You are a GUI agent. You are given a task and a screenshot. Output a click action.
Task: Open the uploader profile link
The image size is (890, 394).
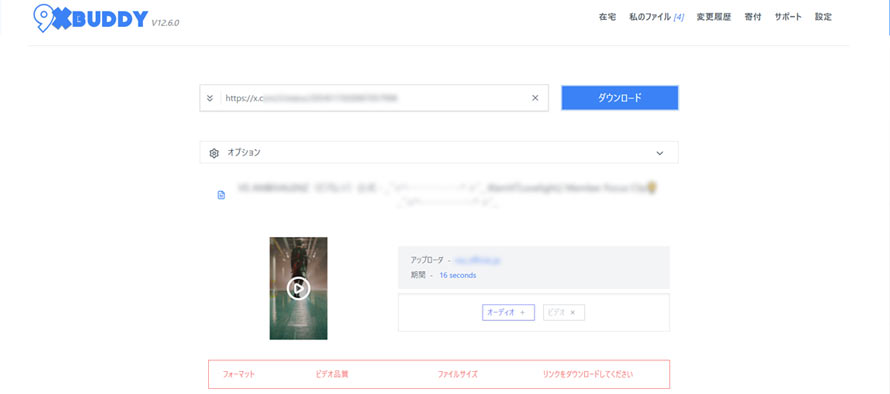point(477,260)
